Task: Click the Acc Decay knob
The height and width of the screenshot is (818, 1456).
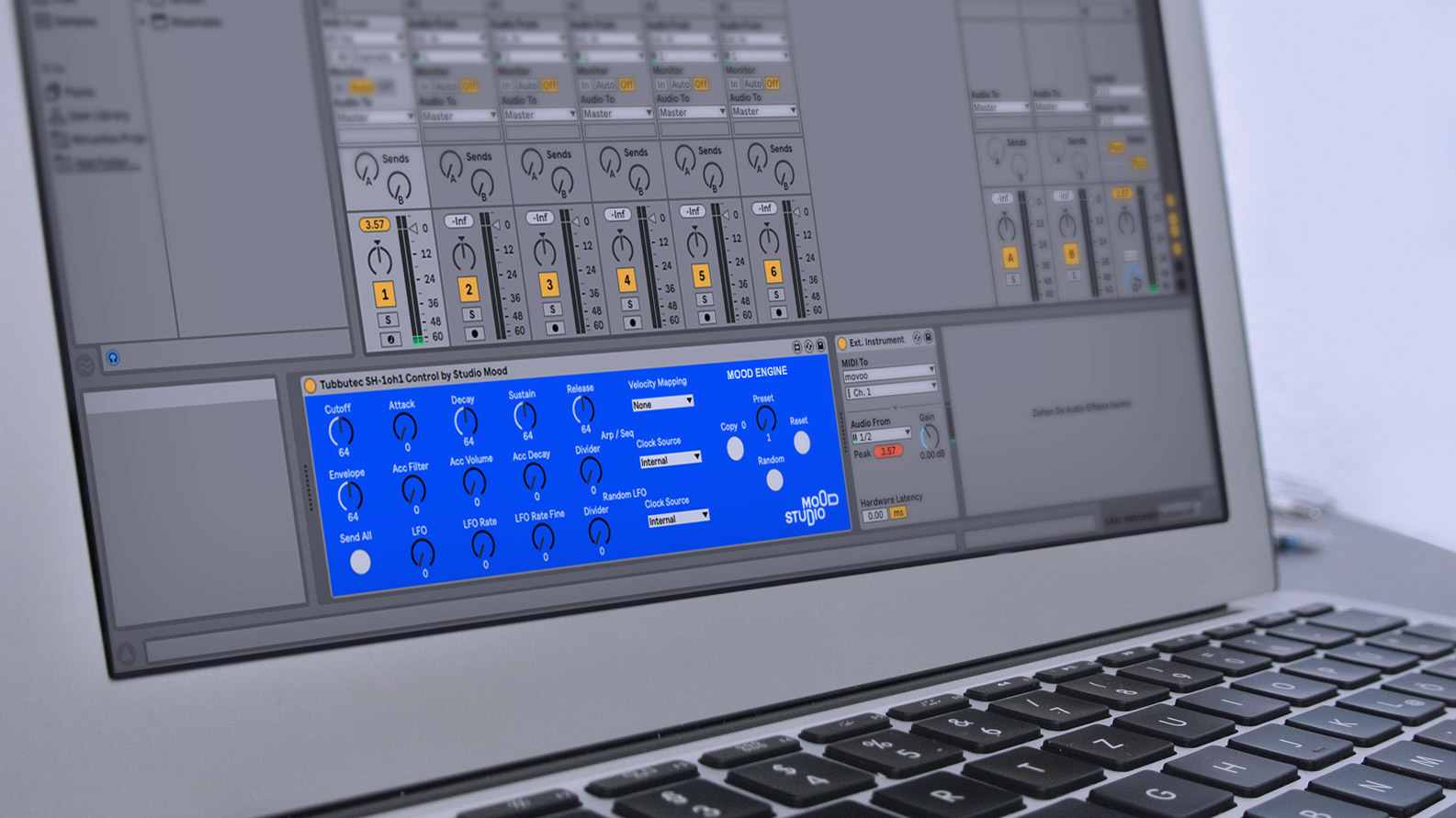Action: (x=534, y=476)
